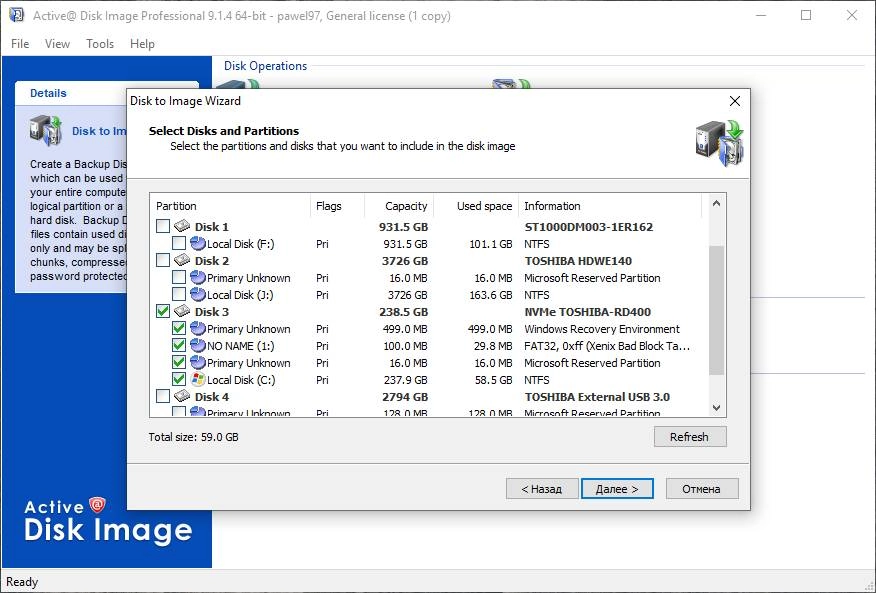876x593 pixels.
Task: Click the Information column header
Action: 610,206
